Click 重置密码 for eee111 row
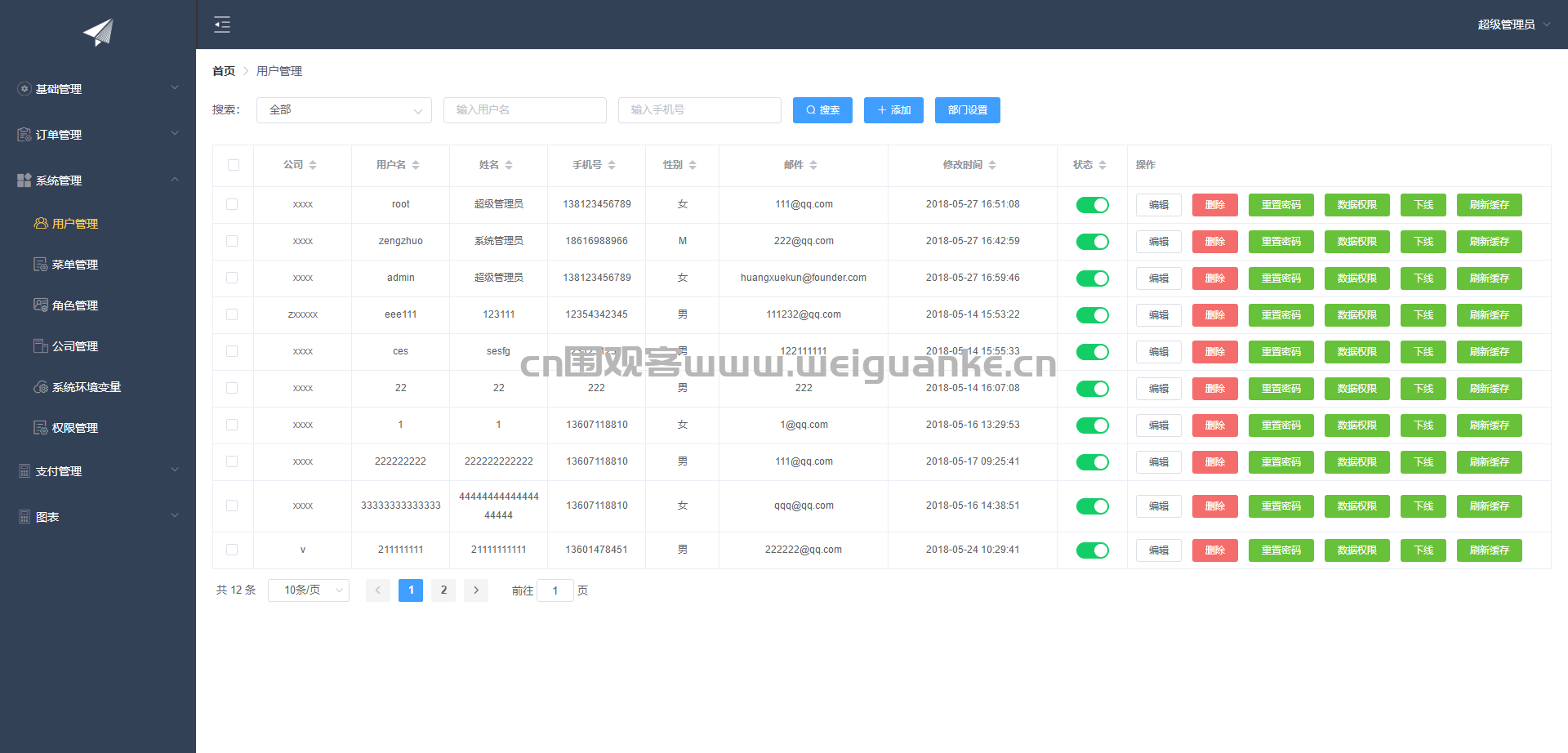Image resolution: width=1568 pixels, height=753 pixels. point(1281,315)
